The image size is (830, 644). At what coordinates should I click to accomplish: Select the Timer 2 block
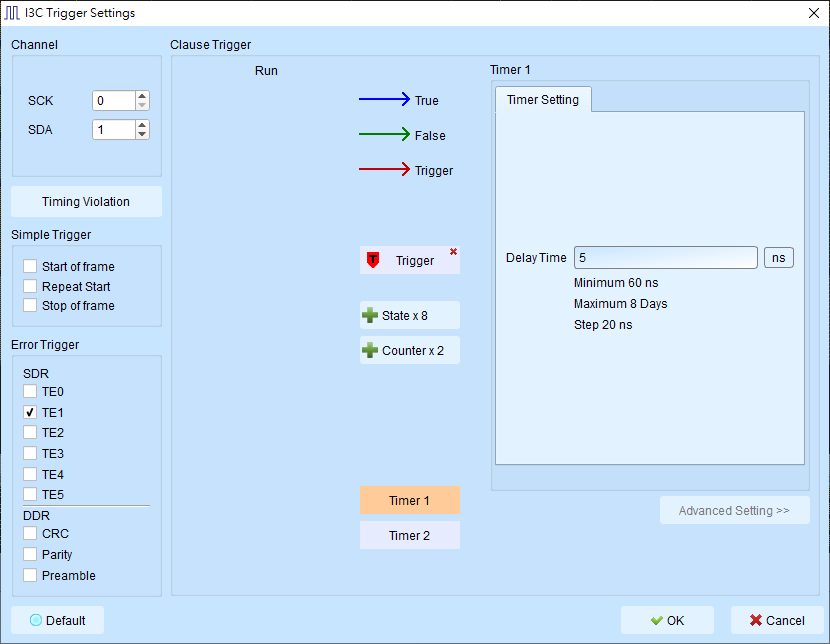pyautogui.click(x=410, y=535)
